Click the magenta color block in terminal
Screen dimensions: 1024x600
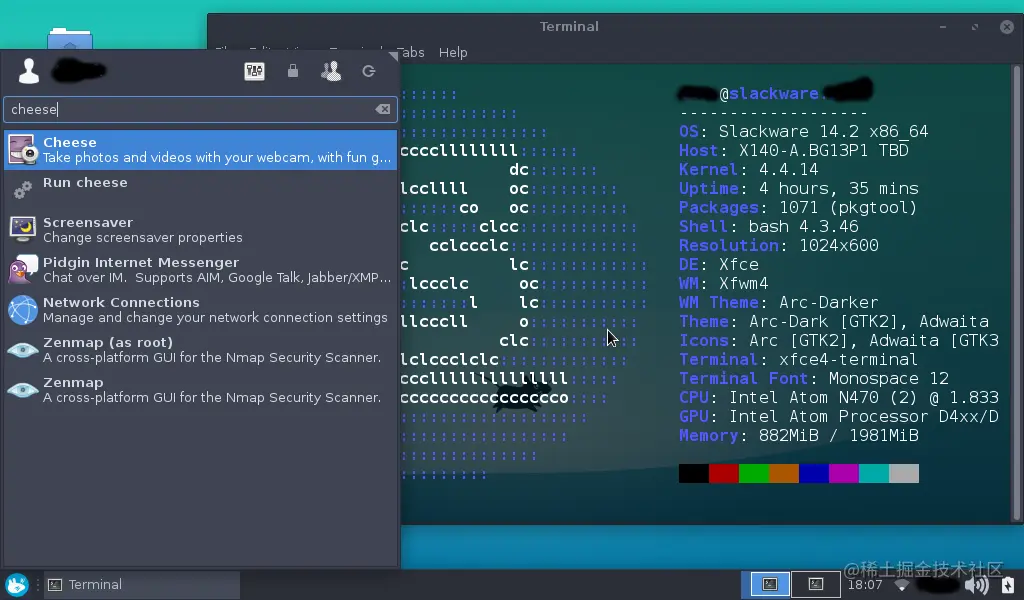click(x=844, y=473)
